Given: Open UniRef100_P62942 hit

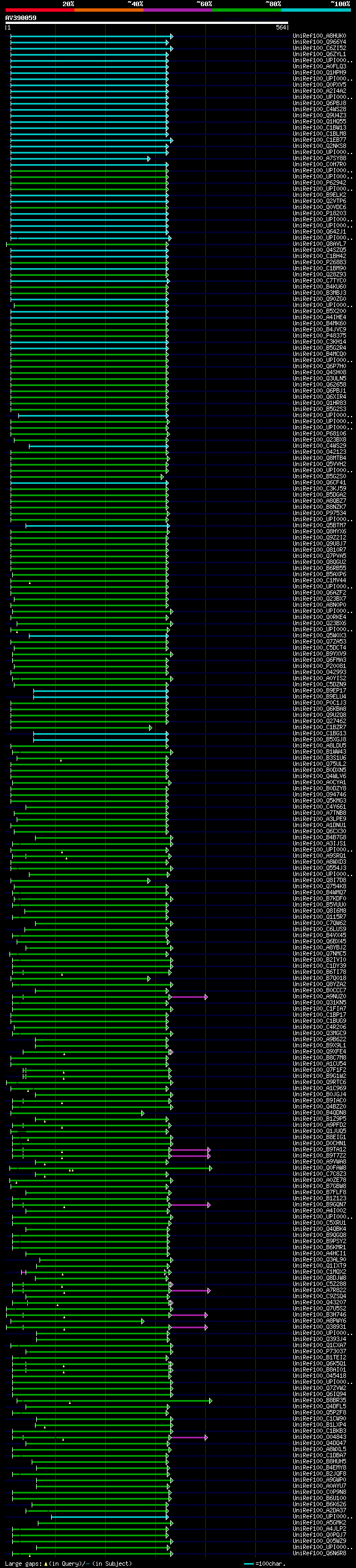Looking at the screenshot, I should [319, 182].
